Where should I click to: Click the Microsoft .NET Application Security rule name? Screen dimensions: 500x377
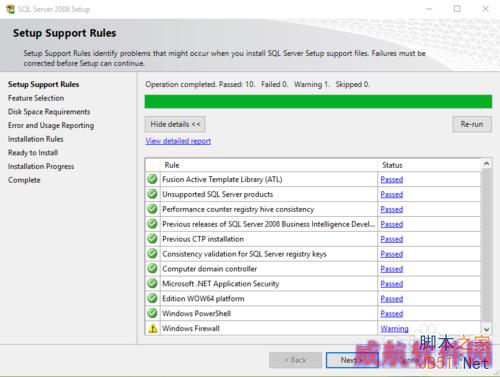pyautogui.click(x=220, y=284)
